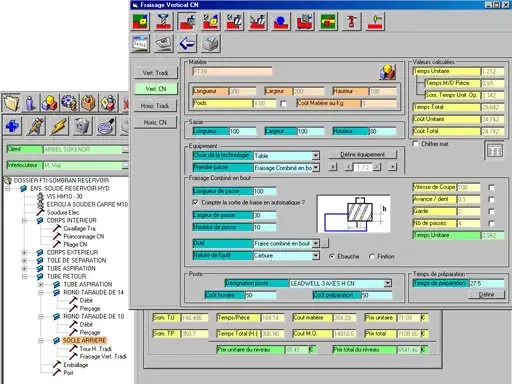Open the gears icon in dossier window

coord(69,103)
